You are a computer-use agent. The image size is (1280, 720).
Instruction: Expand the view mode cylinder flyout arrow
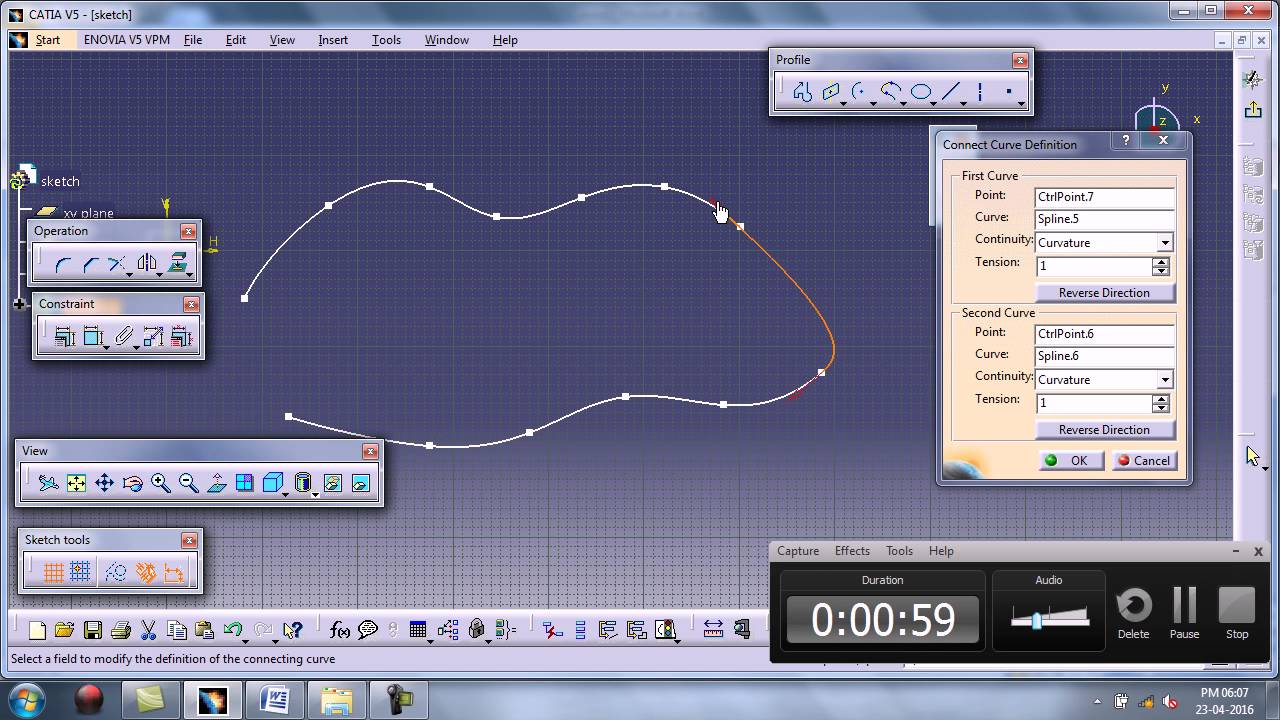(315, 494)
